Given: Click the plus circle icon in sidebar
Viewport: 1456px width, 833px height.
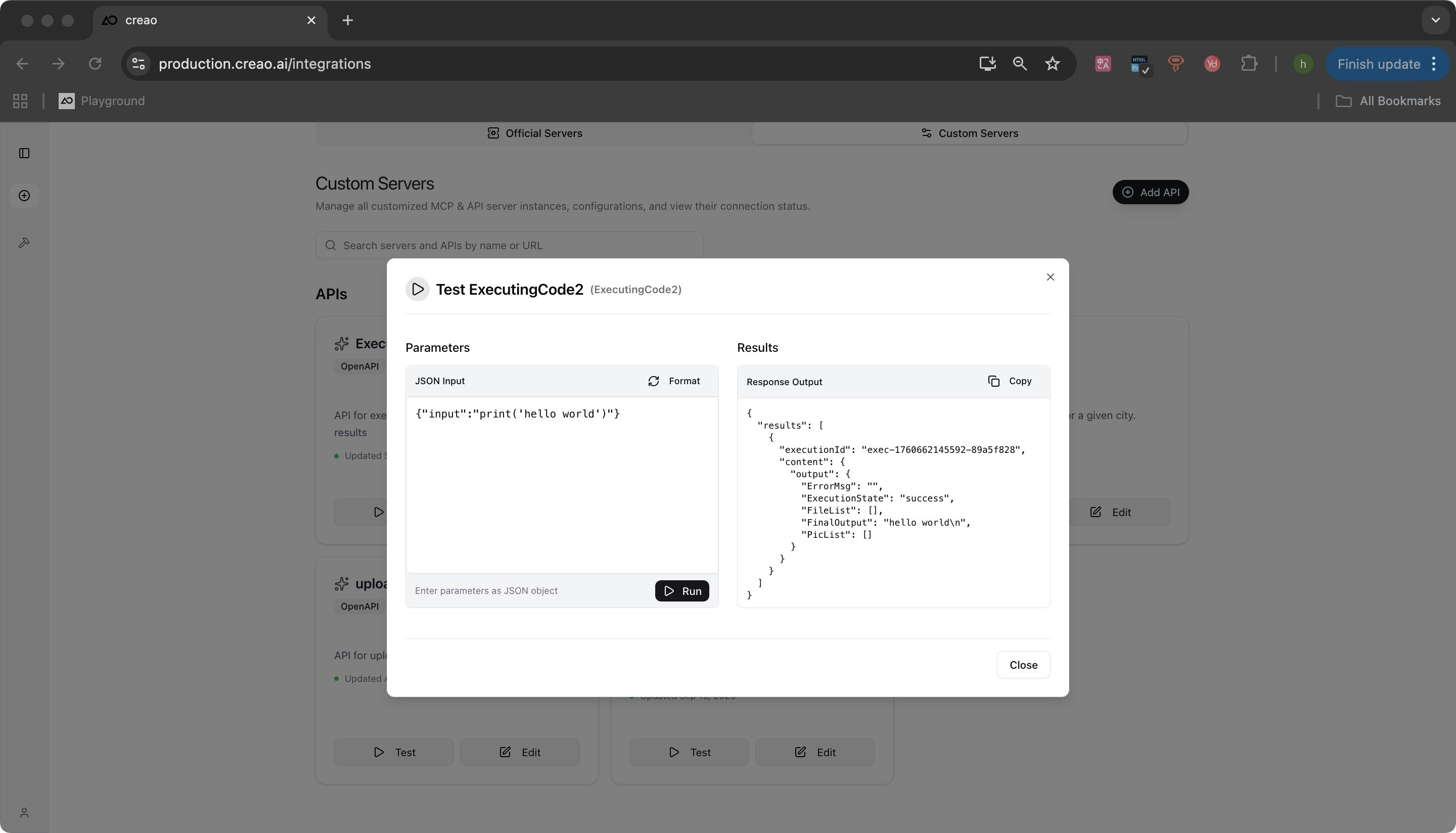Looking at the screenshot, I should (x=24, y=196).
